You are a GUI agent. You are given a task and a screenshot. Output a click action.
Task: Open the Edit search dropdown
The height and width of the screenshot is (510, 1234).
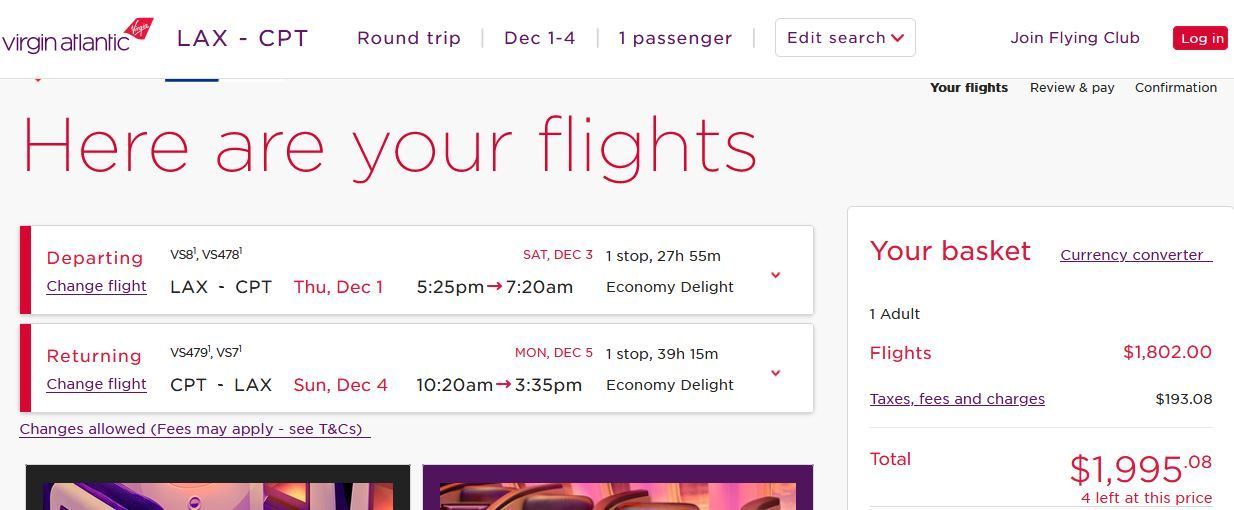pyautogui.click(x=845, y=38)
